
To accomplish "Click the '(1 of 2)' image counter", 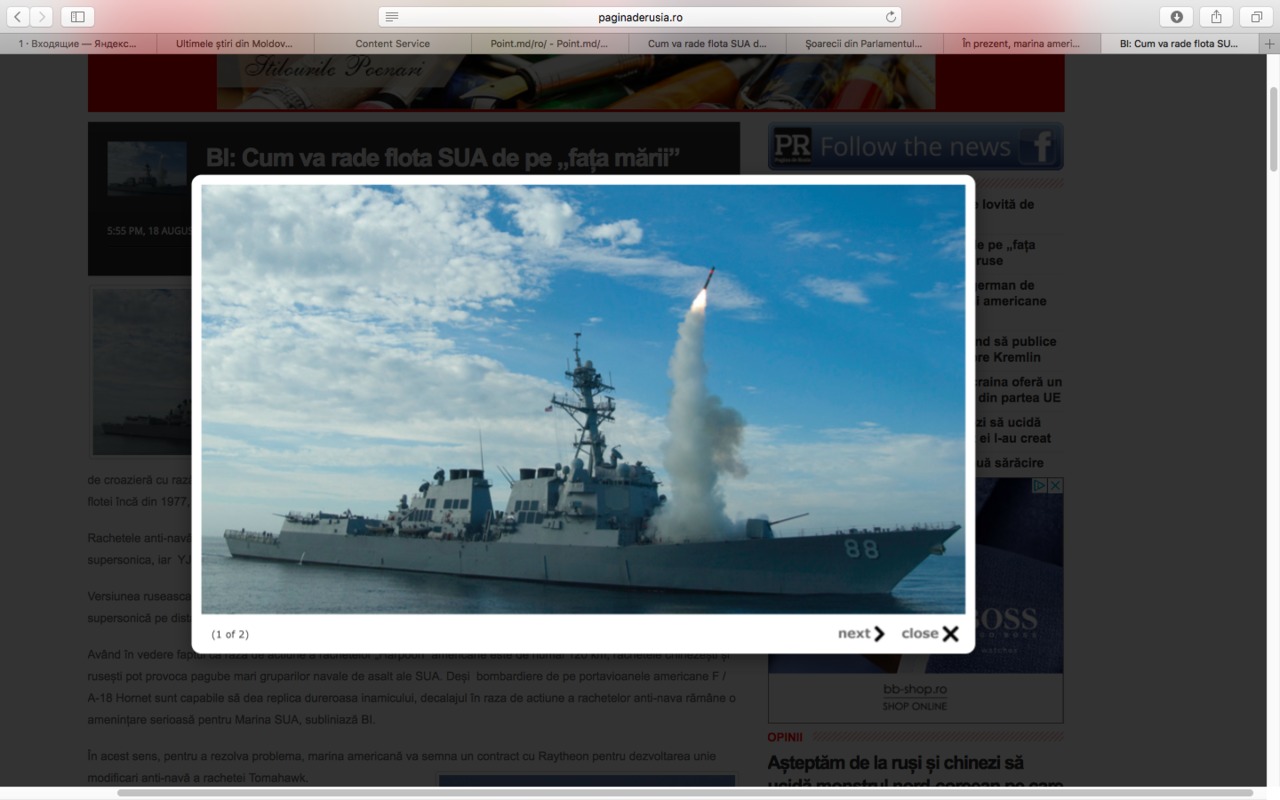I will 230,634.
